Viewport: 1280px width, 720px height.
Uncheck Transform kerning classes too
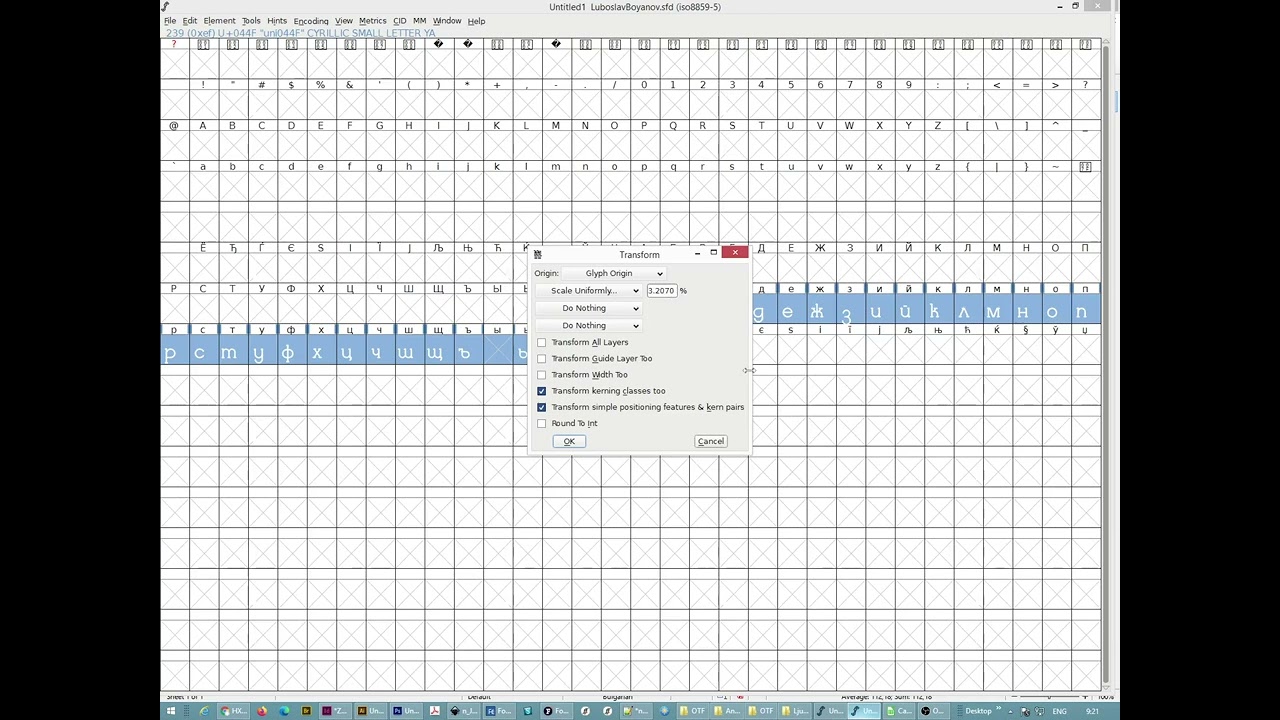click(542, 391)
